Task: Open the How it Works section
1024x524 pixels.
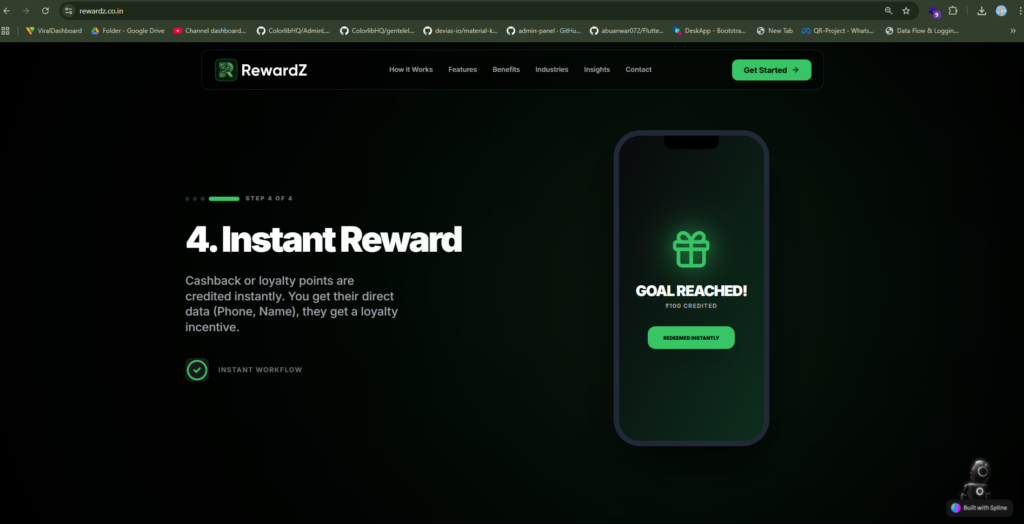Action: point(411,70)
